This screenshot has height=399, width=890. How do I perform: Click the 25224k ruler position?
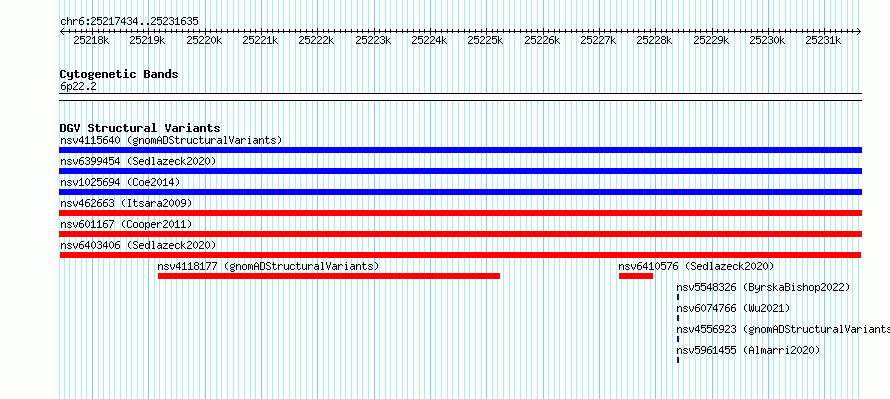click(x=429, y=40)
